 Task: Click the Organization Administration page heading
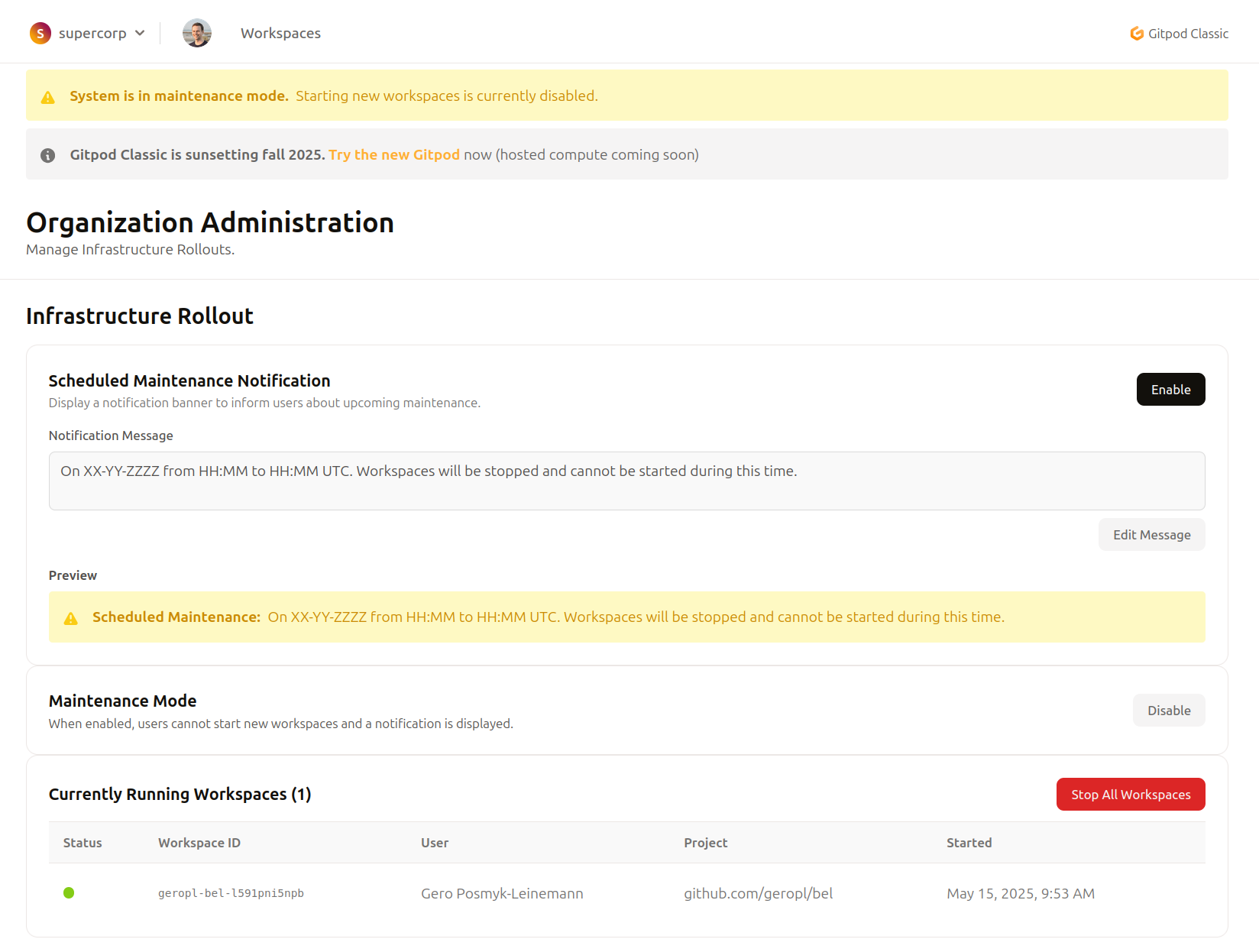coord(210,222)
